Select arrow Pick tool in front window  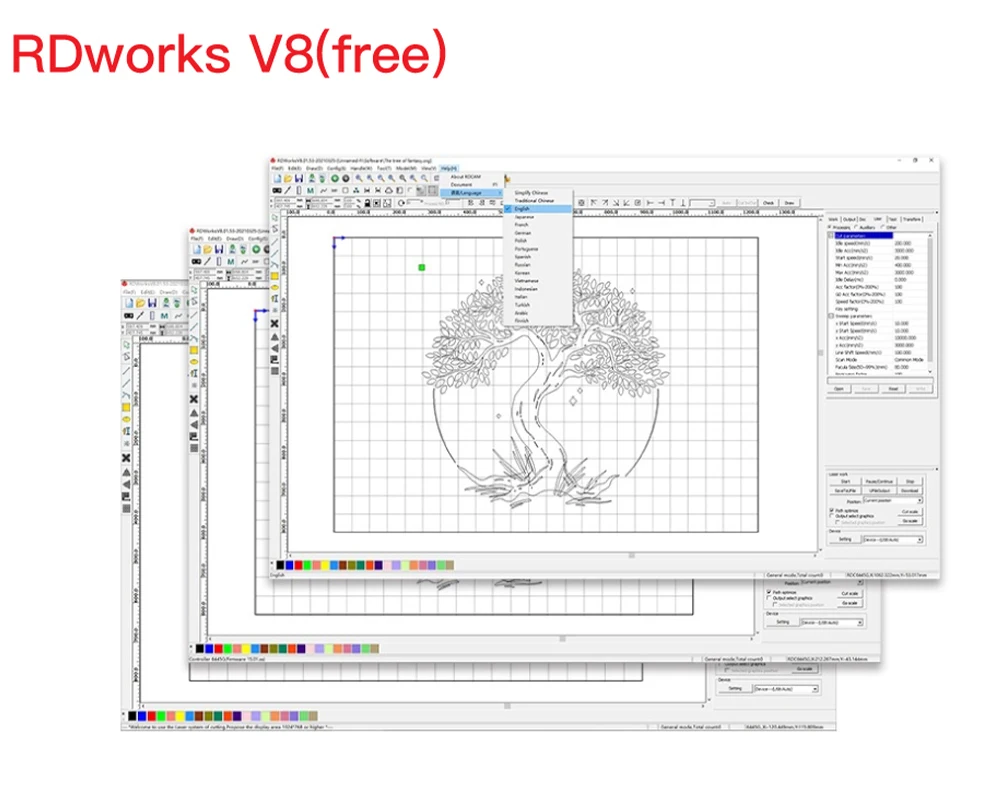(x=275, y=218)
